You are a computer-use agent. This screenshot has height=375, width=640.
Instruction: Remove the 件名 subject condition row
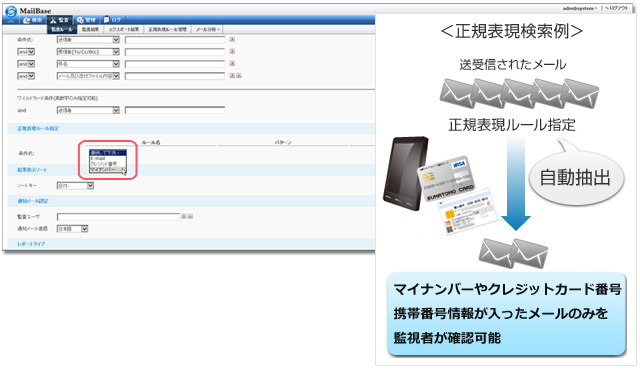pos(232,64)
